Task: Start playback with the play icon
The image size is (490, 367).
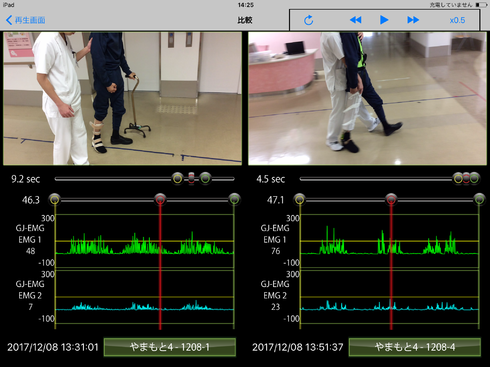Action: tap(384, 20)
